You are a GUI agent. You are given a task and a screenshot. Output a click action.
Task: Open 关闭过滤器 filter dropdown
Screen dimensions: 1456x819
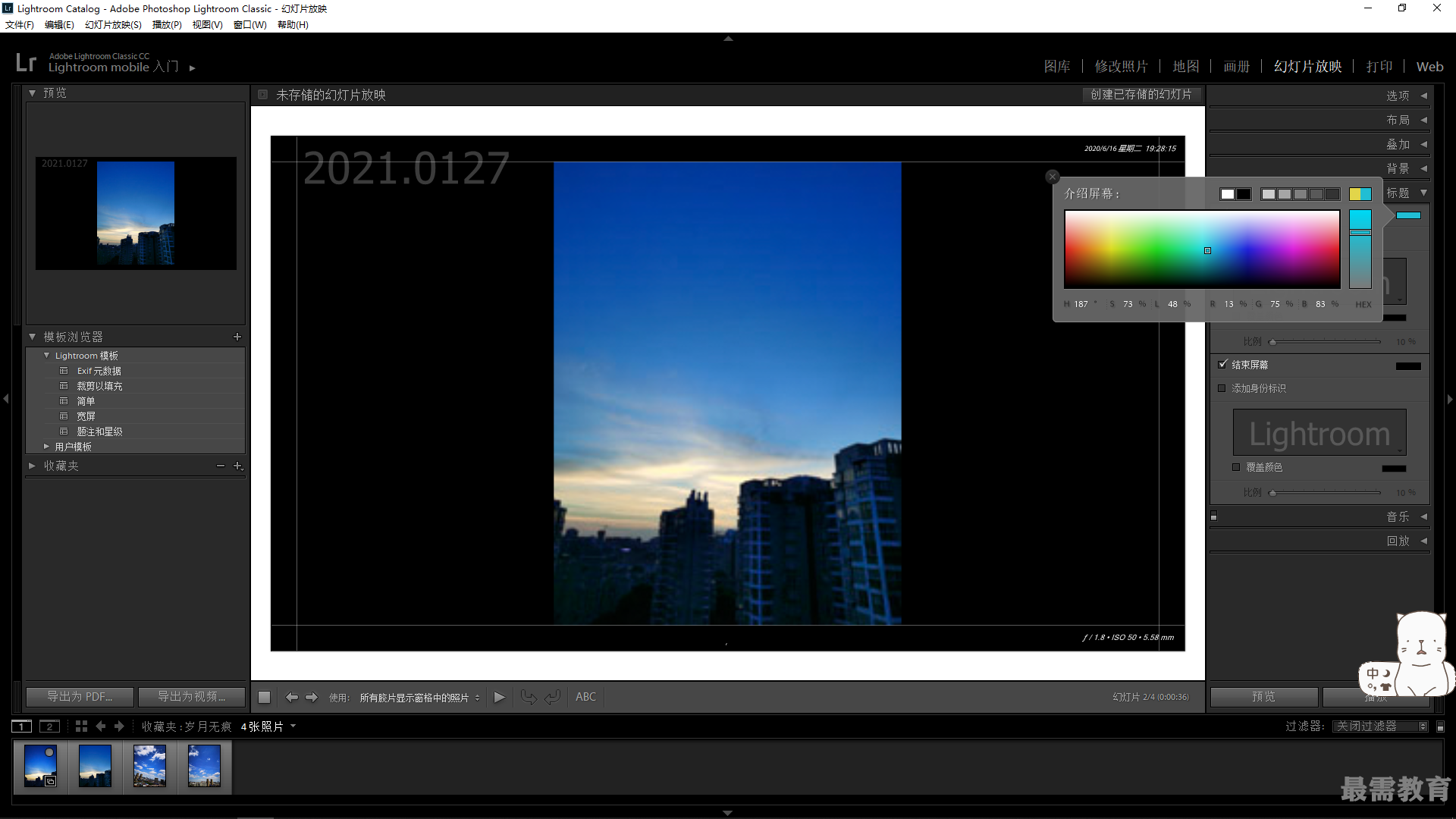[1380, 726]
